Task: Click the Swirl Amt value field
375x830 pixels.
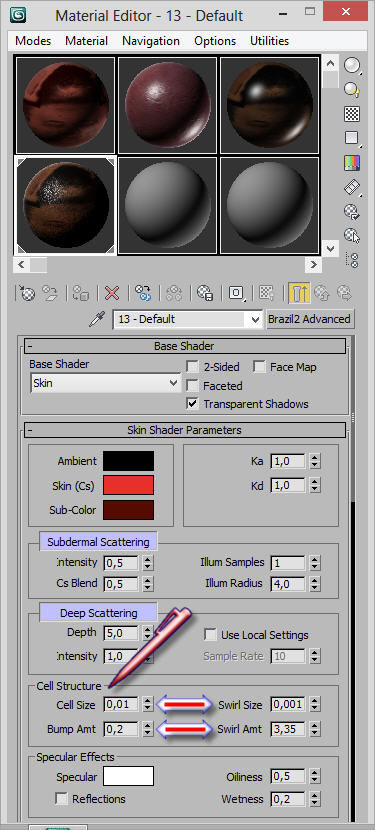Action: coord(288,729)
